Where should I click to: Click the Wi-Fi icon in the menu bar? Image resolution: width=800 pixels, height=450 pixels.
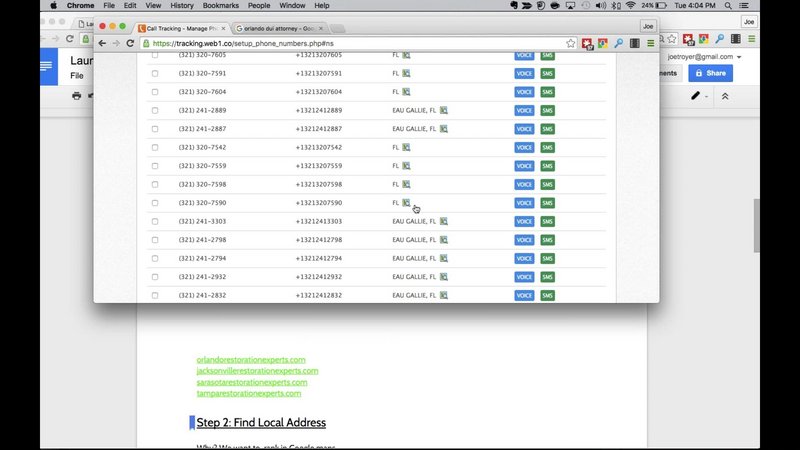click(631, 6)
